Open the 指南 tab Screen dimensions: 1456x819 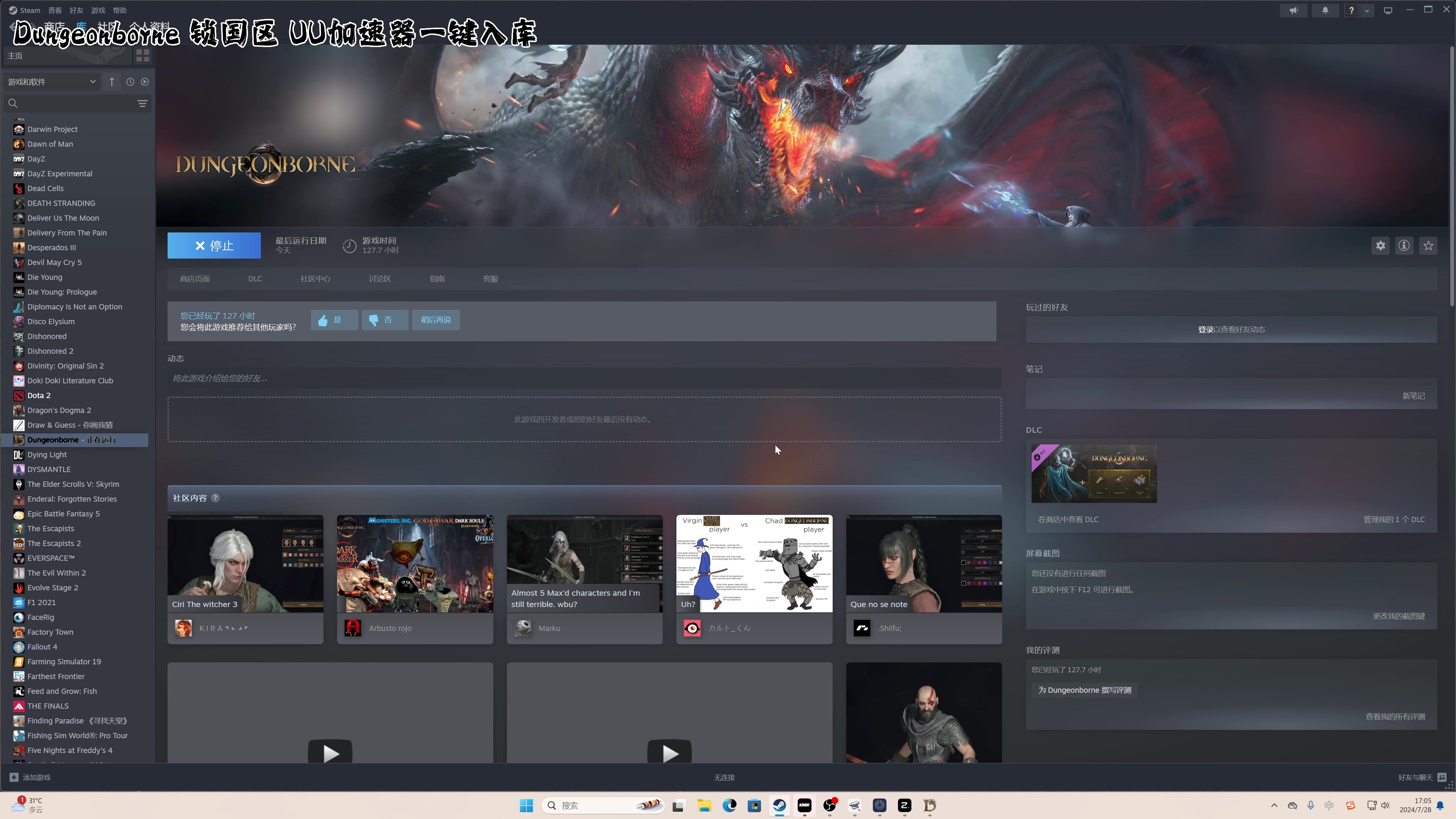tap(437, 279)
